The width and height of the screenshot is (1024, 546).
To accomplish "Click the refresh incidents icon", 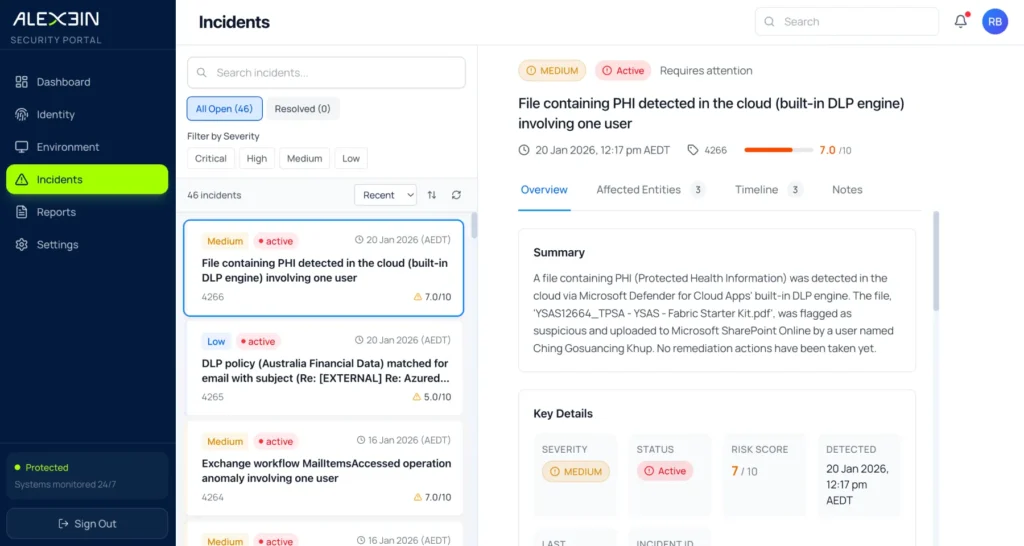I will 457,195.
